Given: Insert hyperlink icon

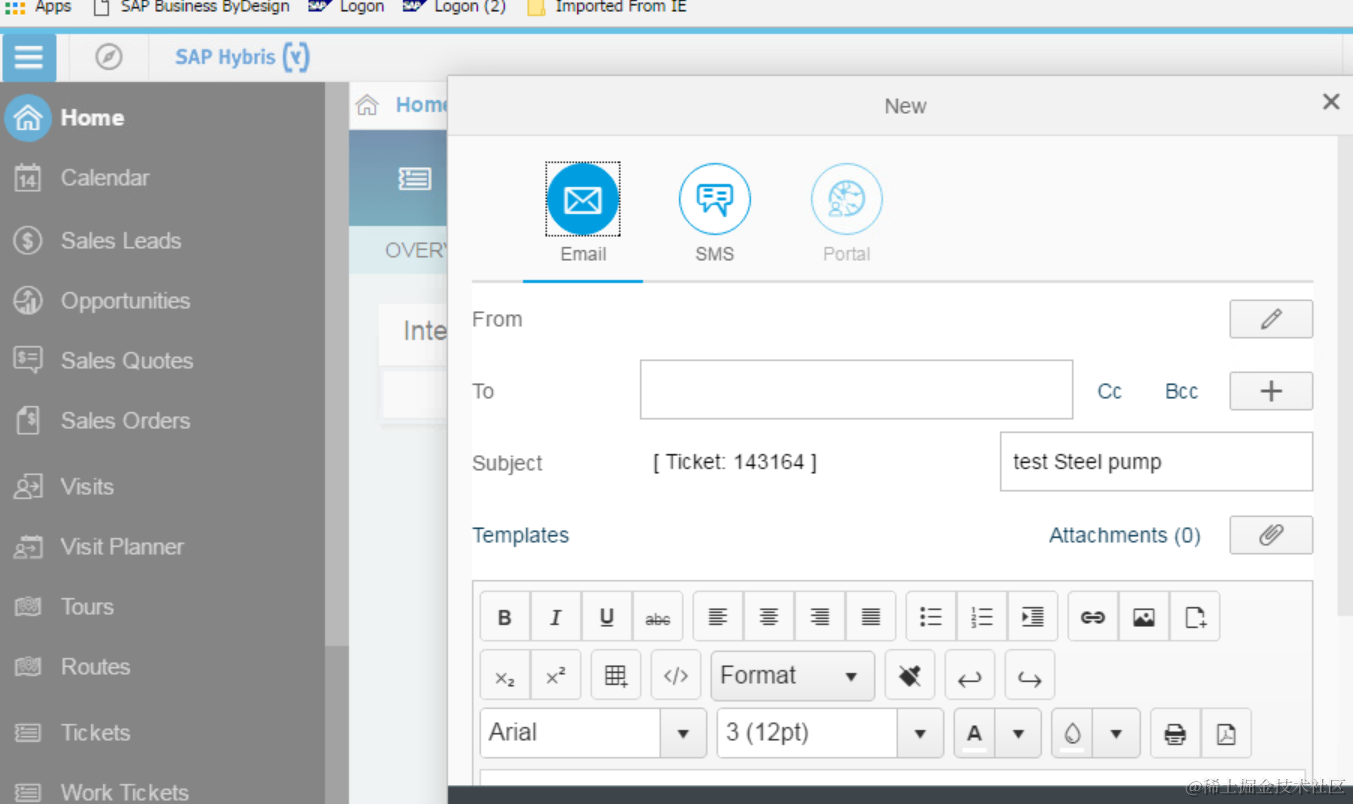Looking at the screenshot, I should [1093, 617].
